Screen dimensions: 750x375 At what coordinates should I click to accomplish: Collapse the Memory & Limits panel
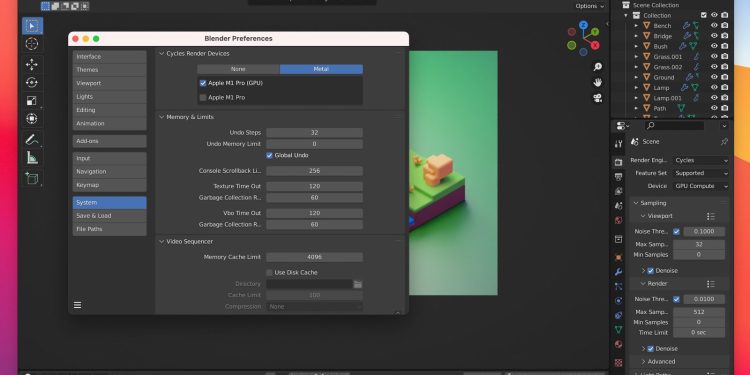[162, 117]
